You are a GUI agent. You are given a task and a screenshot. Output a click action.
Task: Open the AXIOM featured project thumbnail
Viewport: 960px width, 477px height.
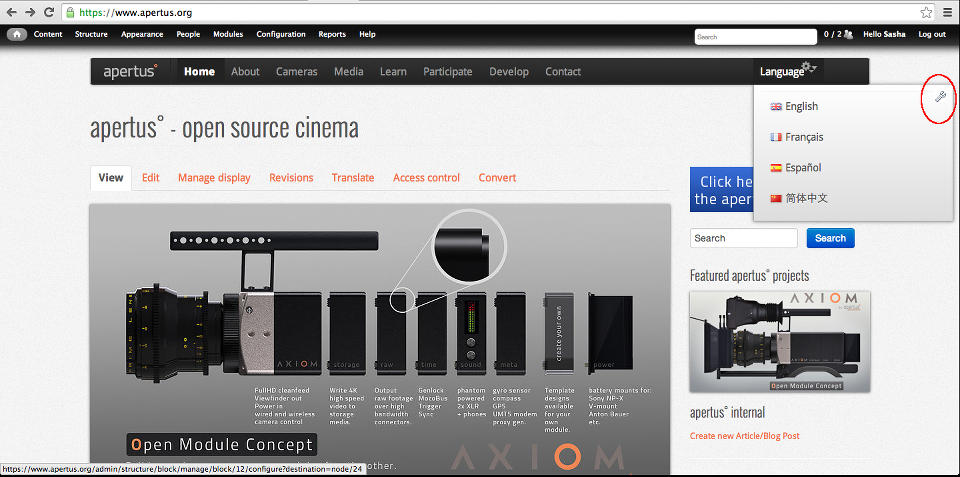point(780,342)
